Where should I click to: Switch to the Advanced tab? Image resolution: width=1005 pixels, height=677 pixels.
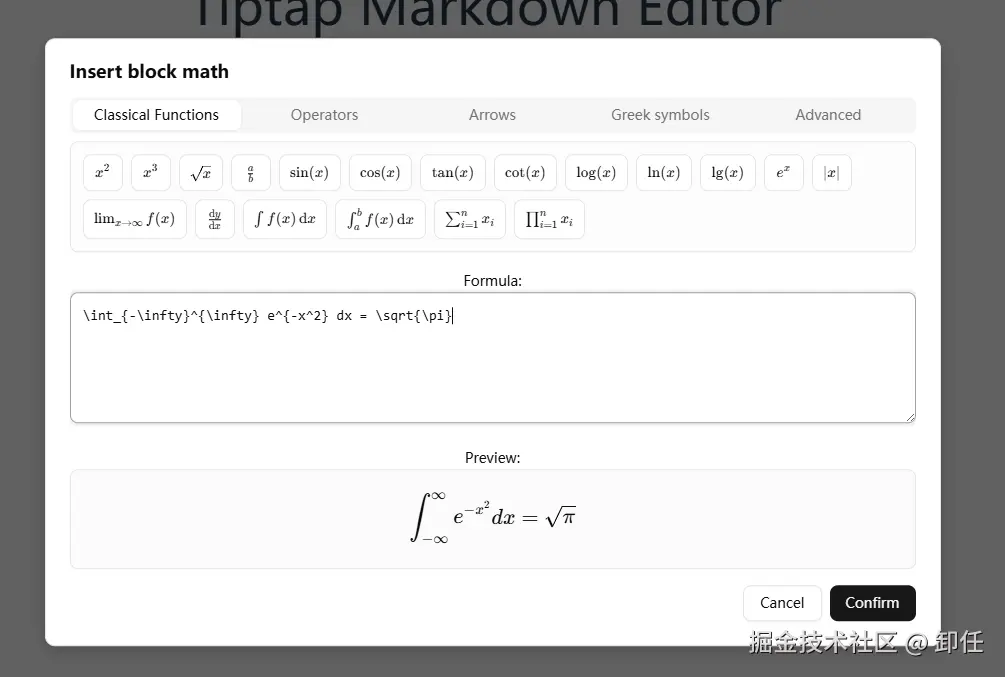click(x=828, y=115)
